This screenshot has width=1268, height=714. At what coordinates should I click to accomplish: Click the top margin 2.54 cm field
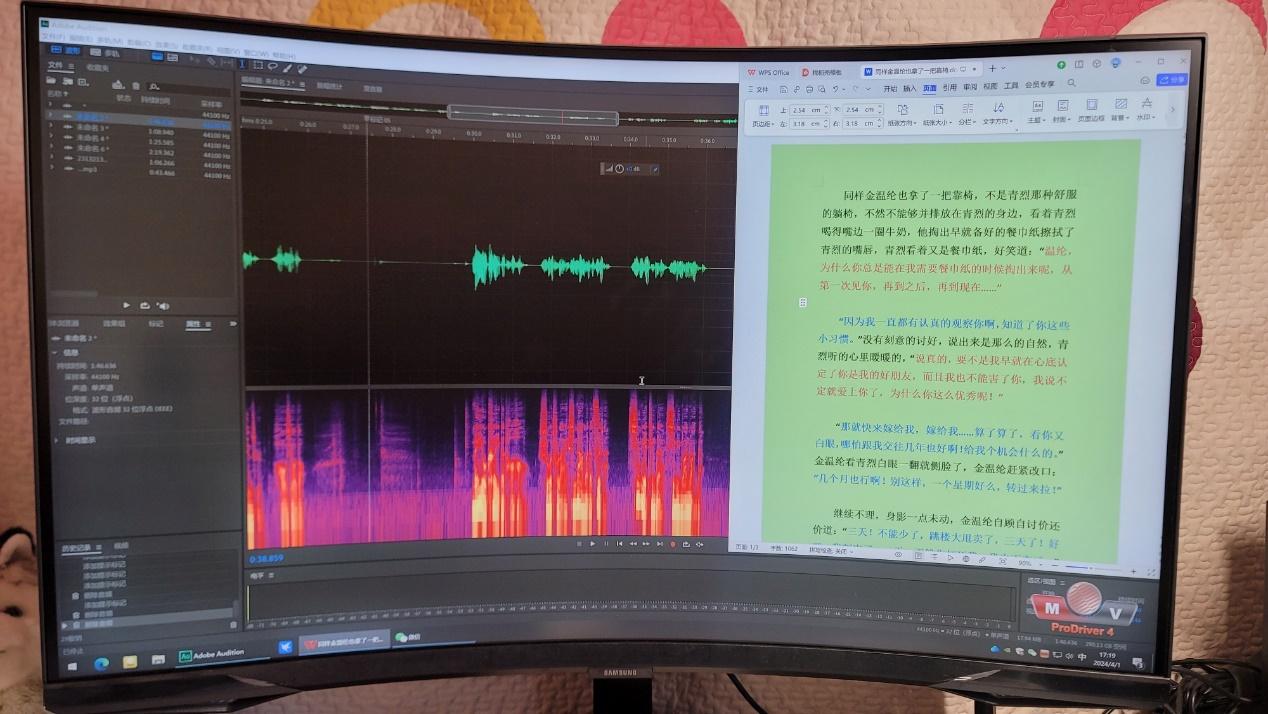point(809,110)
